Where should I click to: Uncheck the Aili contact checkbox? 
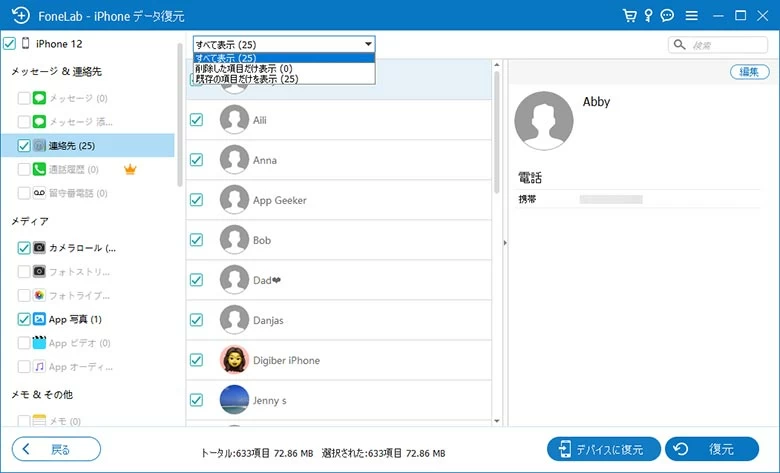196,120
